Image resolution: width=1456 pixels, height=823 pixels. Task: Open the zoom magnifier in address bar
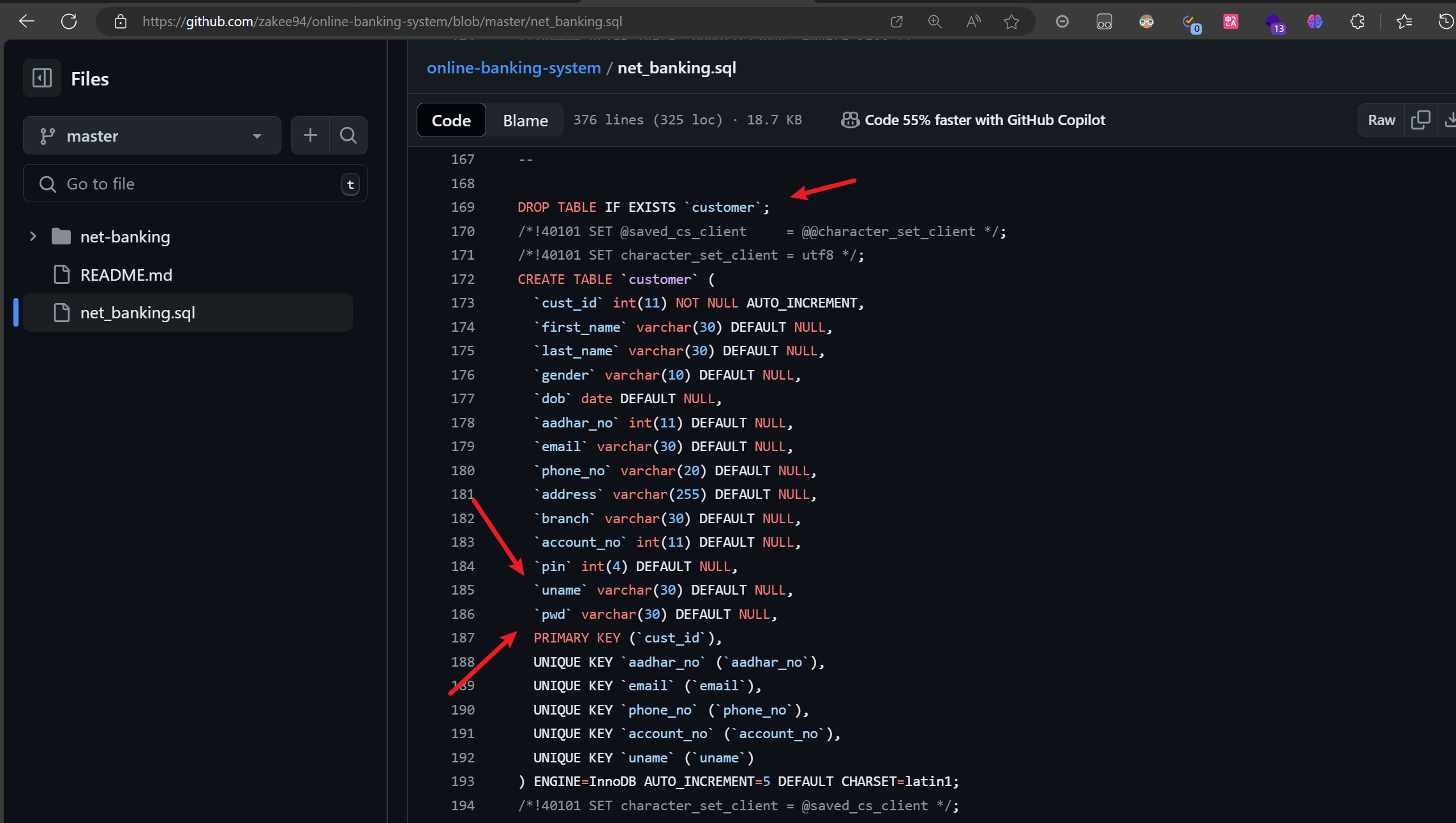(x=935, y=22)
